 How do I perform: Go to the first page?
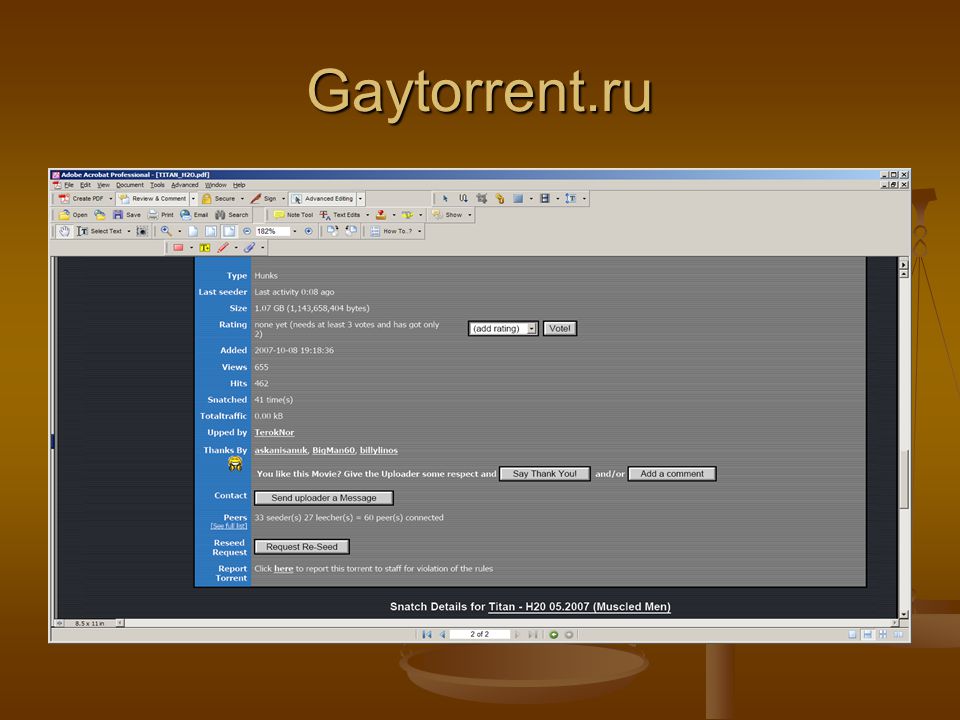pyautogui.click(x=427, y=634)
